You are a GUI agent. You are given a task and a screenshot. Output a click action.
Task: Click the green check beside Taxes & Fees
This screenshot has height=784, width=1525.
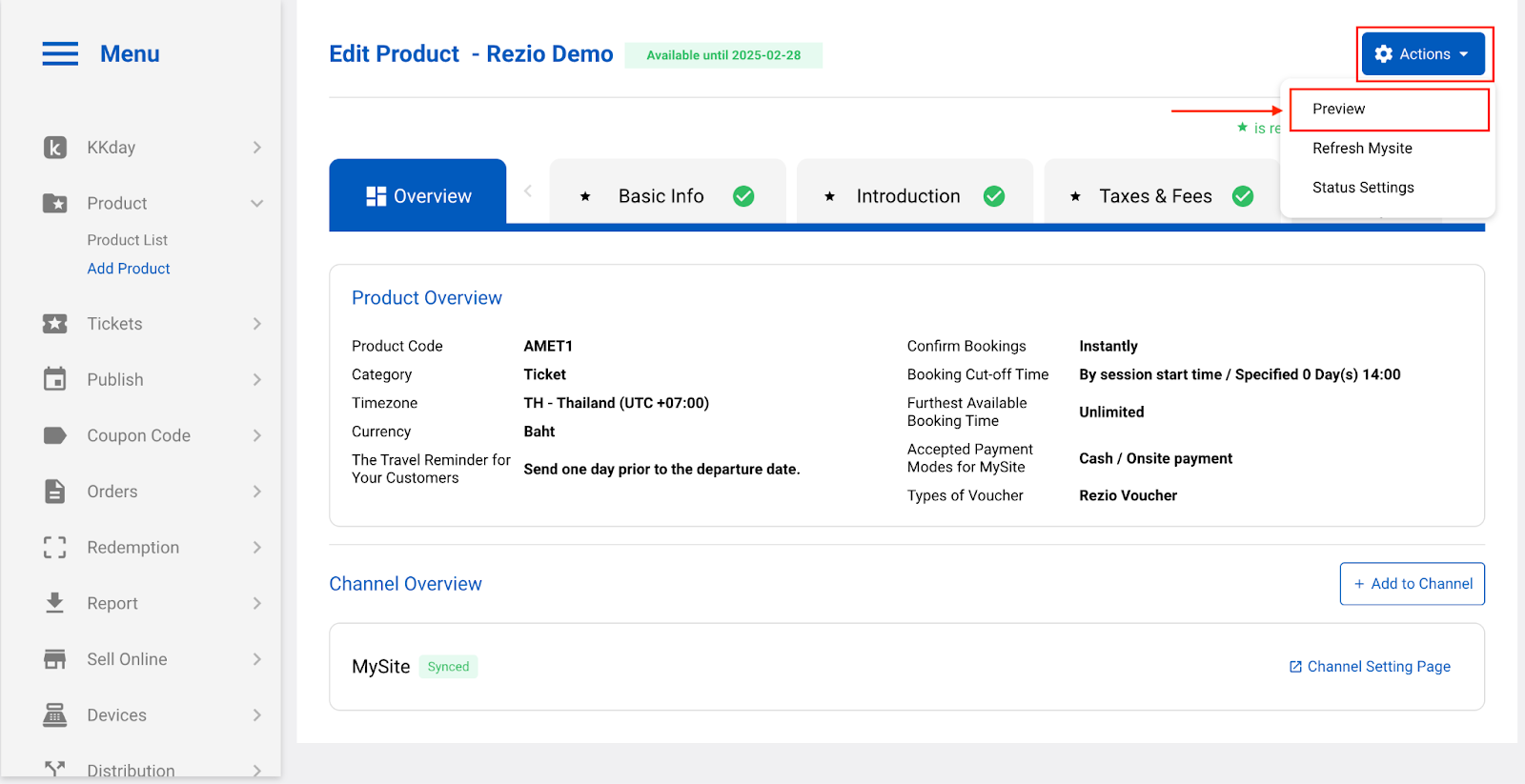coord(1243,196)
